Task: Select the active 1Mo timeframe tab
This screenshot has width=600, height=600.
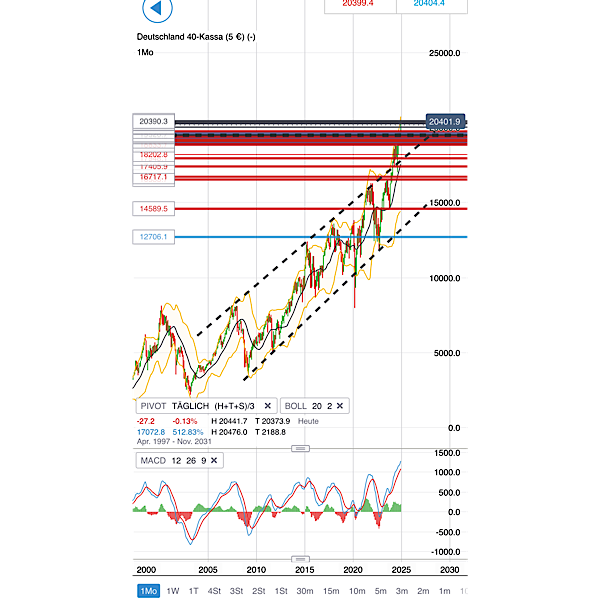Action: click(x=148, y=591)
